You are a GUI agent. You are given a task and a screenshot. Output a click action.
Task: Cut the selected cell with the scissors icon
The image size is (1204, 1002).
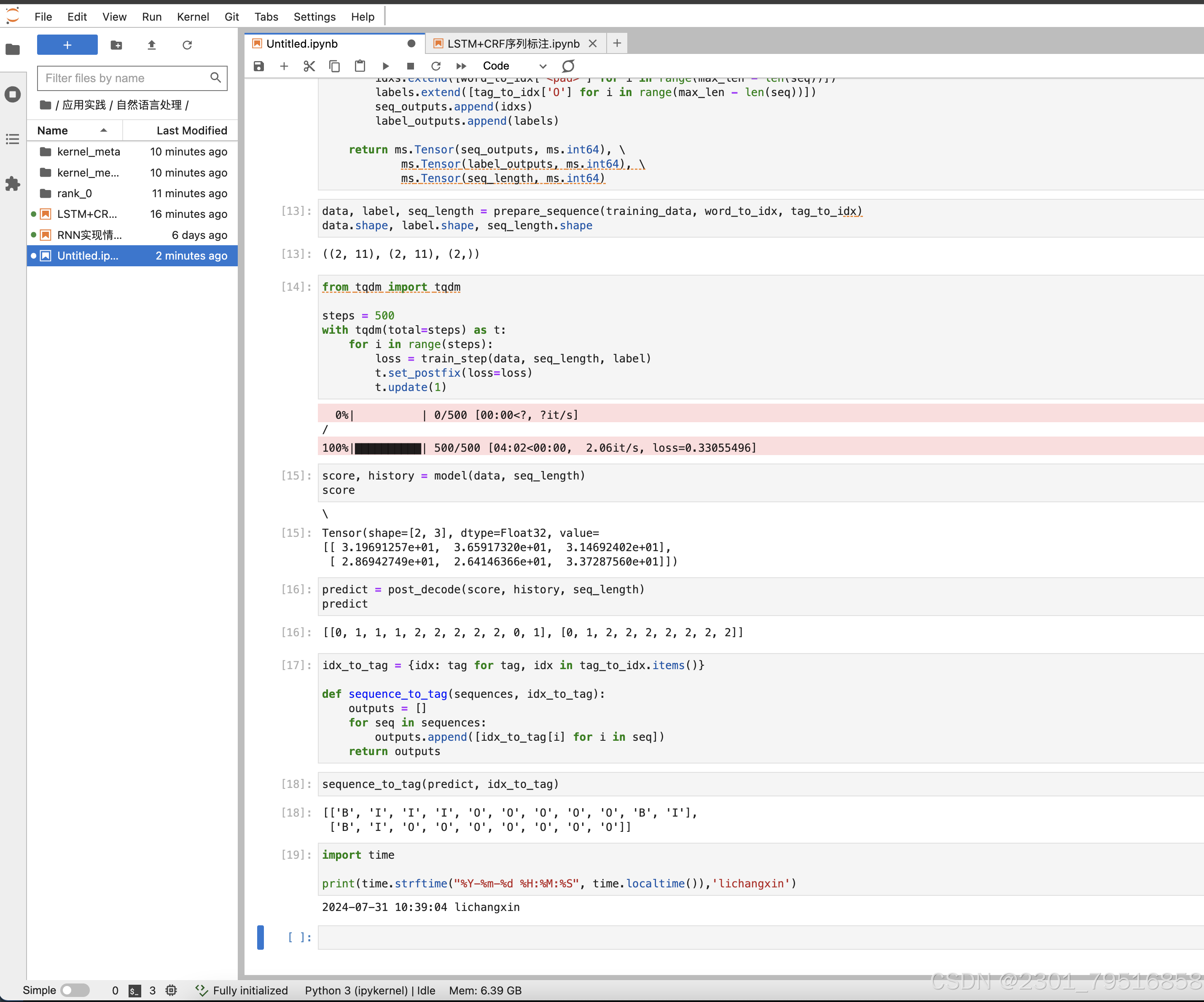pos(309,66)
